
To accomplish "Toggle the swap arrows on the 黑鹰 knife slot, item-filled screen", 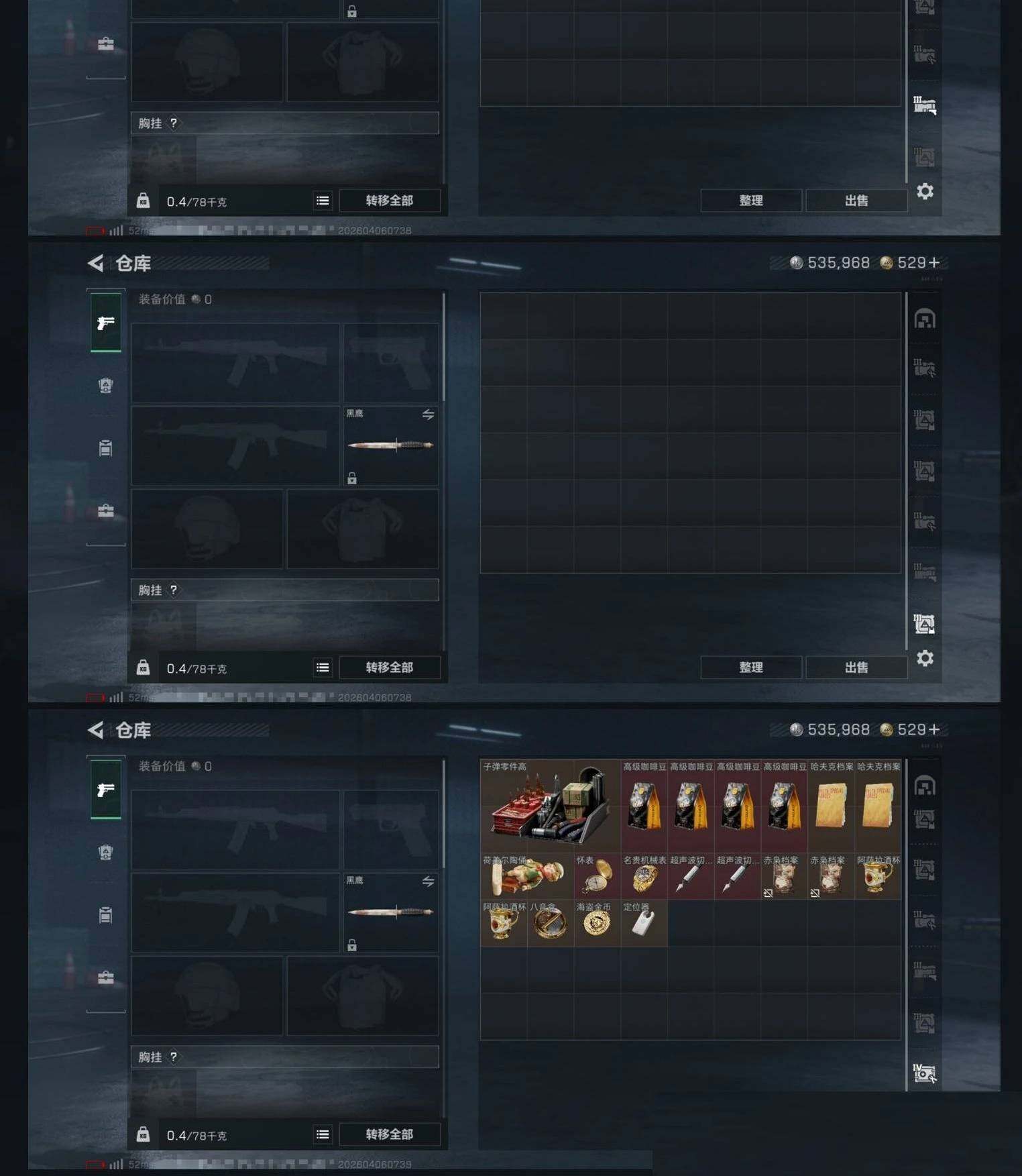I will pos(428,881).
